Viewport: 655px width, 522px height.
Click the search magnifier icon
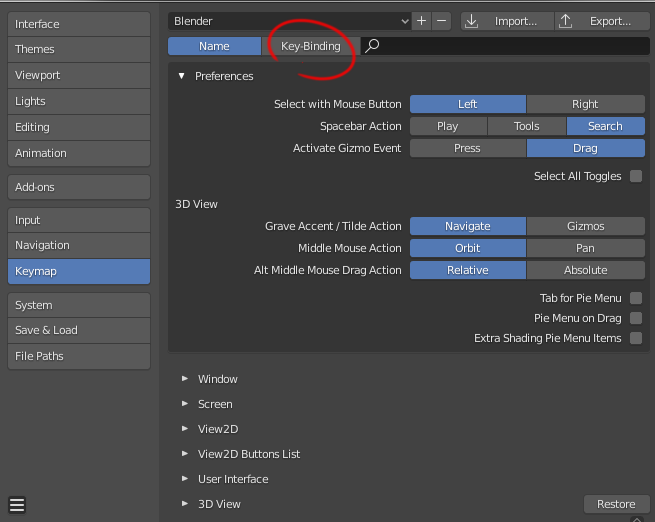click(x=372, y=46)
